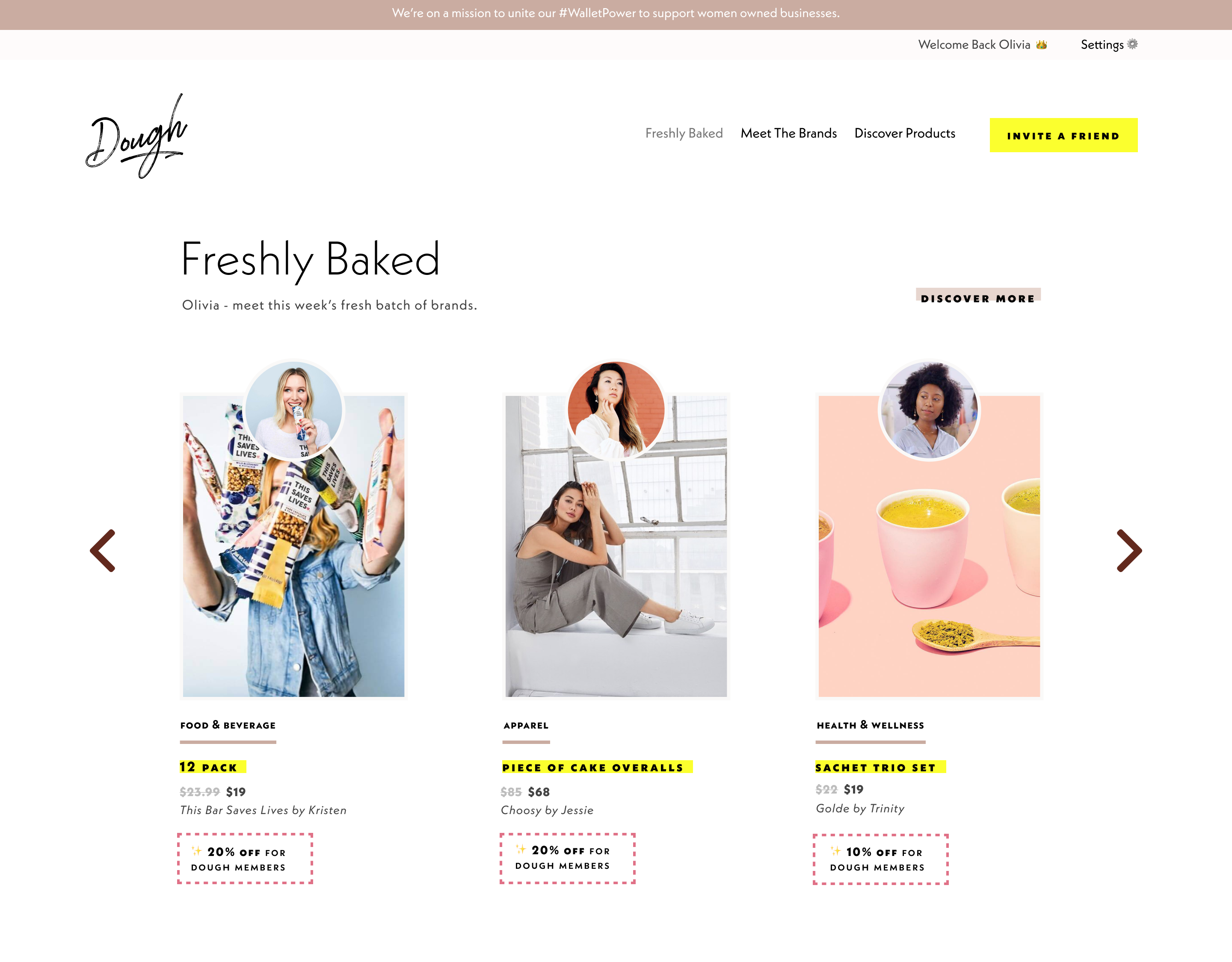Click the Food & Beverage category label
The image size is (1232, 962).
click(228, 725)
